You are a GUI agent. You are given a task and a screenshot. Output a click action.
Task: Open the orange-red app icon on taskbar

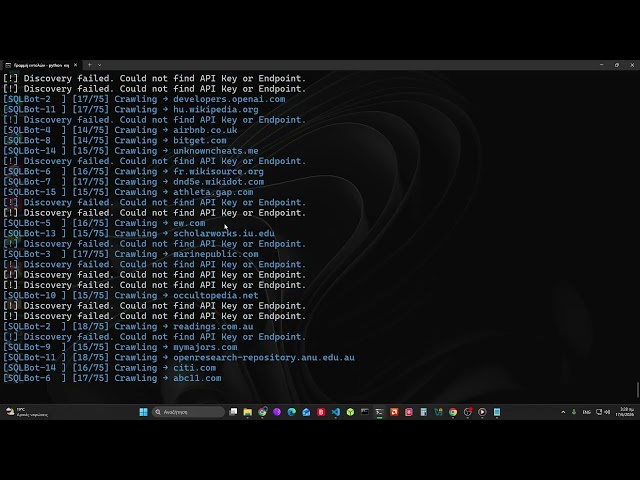[x=394, y=412]
